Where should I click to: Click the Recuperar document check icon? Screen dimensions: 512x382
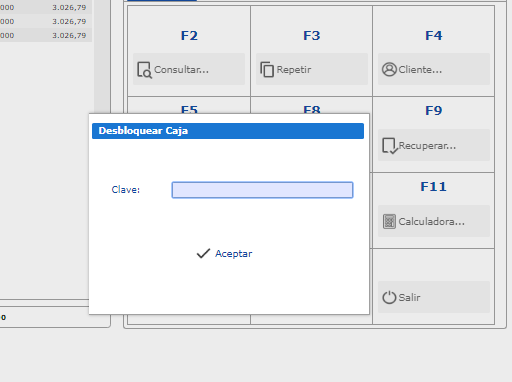(389, 146)
